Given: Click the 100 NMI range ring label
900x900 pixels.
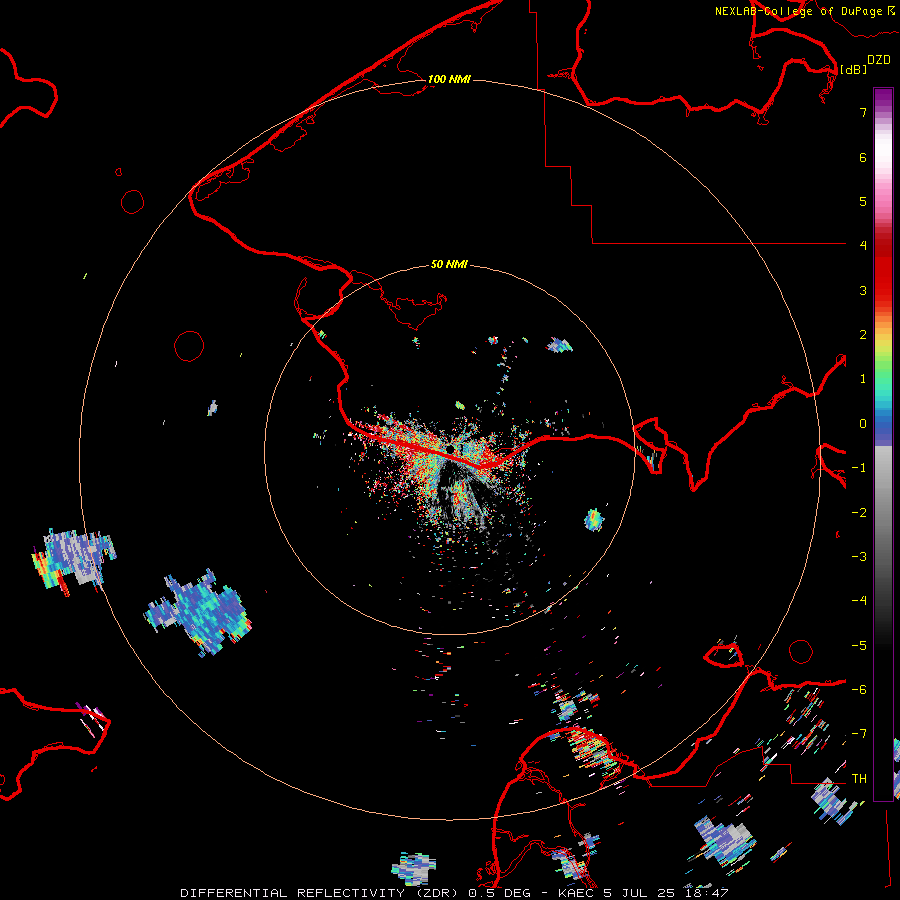Looking at the screenshot, I should [x=449, y=79].
